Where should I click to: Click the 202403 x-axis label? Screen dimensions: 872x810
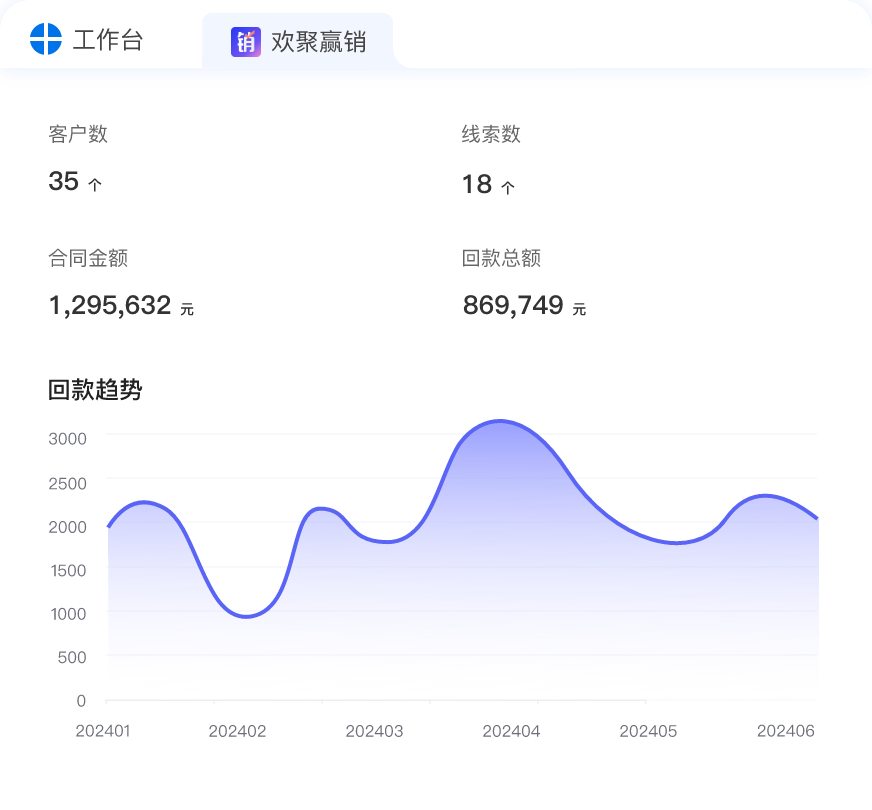[374, 731]
